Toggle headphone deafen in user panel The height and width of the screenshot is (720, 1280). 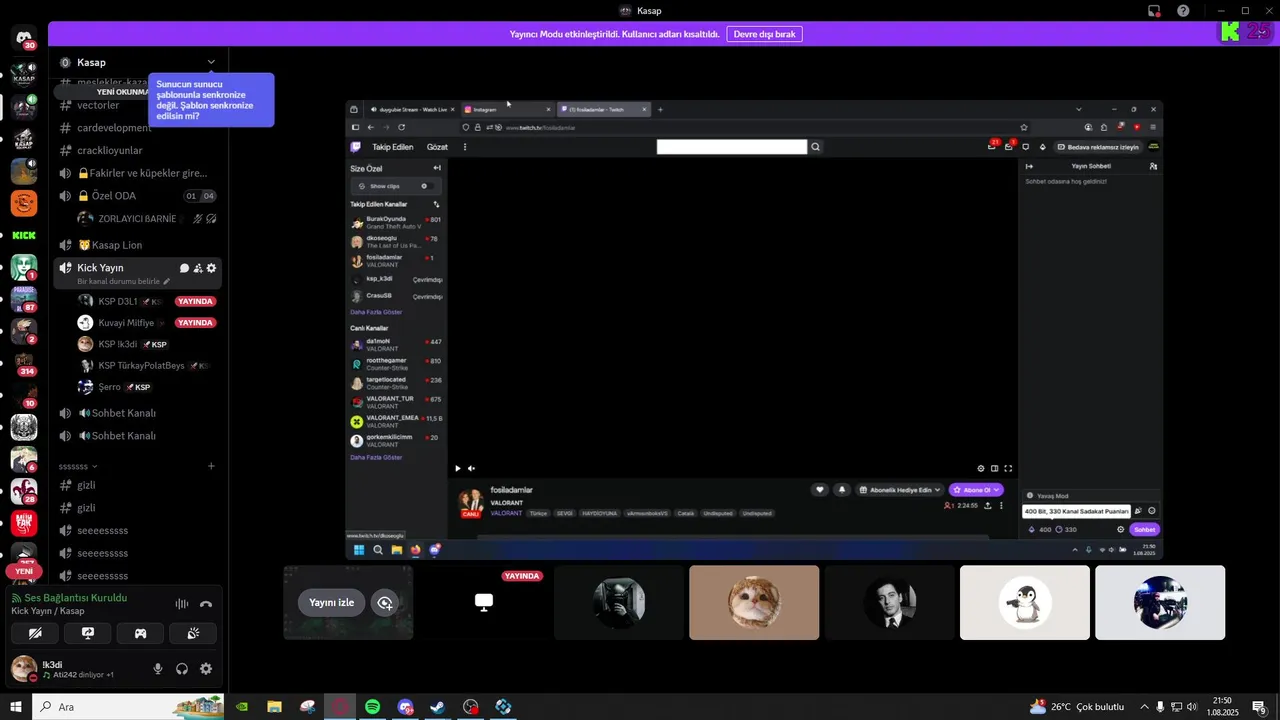click(x=182, y=669)
